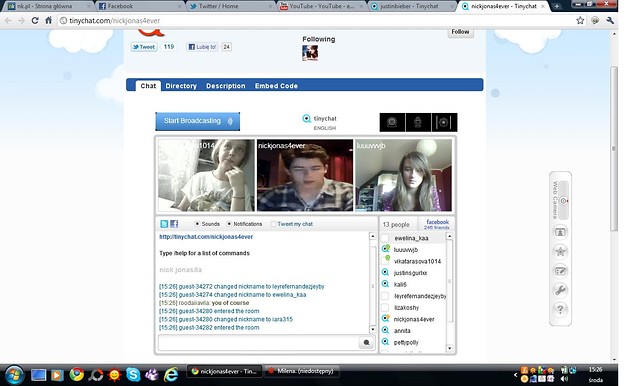Screen dimensions: 640x386
Task: Switch to the YouTube browser tab
Action: tap(322, 6)
